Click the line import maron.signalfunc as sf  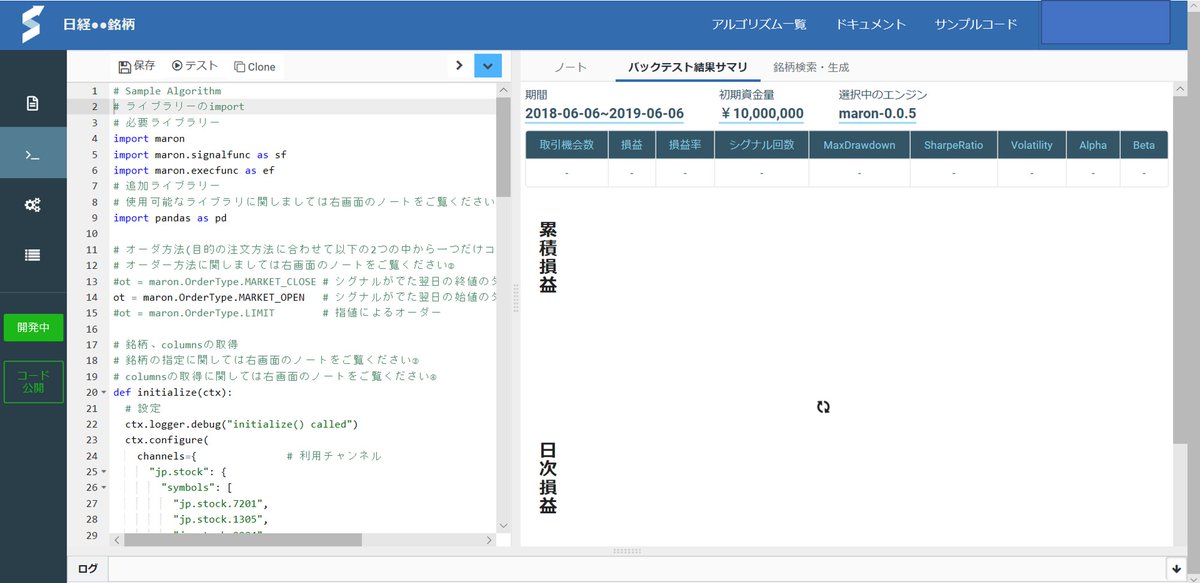pos(200,155)
